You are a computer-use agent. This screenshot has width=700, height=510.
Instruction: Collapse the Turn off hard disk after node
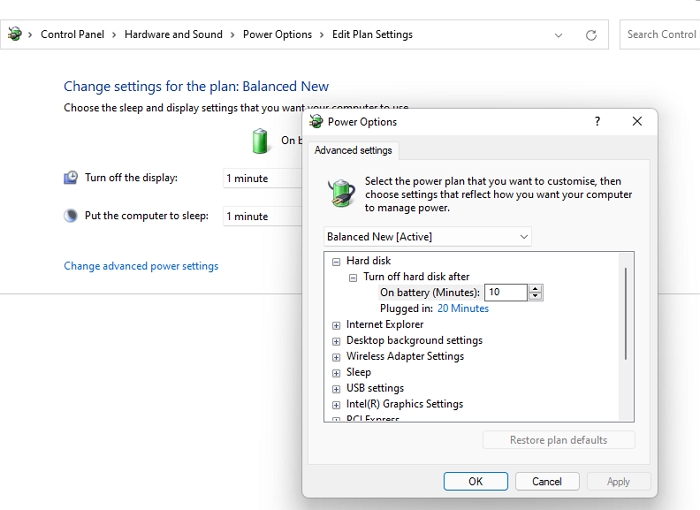(353, 277)
